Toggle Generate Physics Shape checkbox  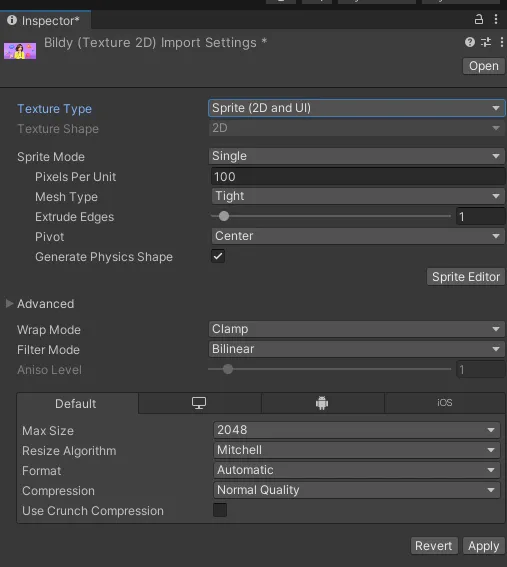[x=218, y=256]
